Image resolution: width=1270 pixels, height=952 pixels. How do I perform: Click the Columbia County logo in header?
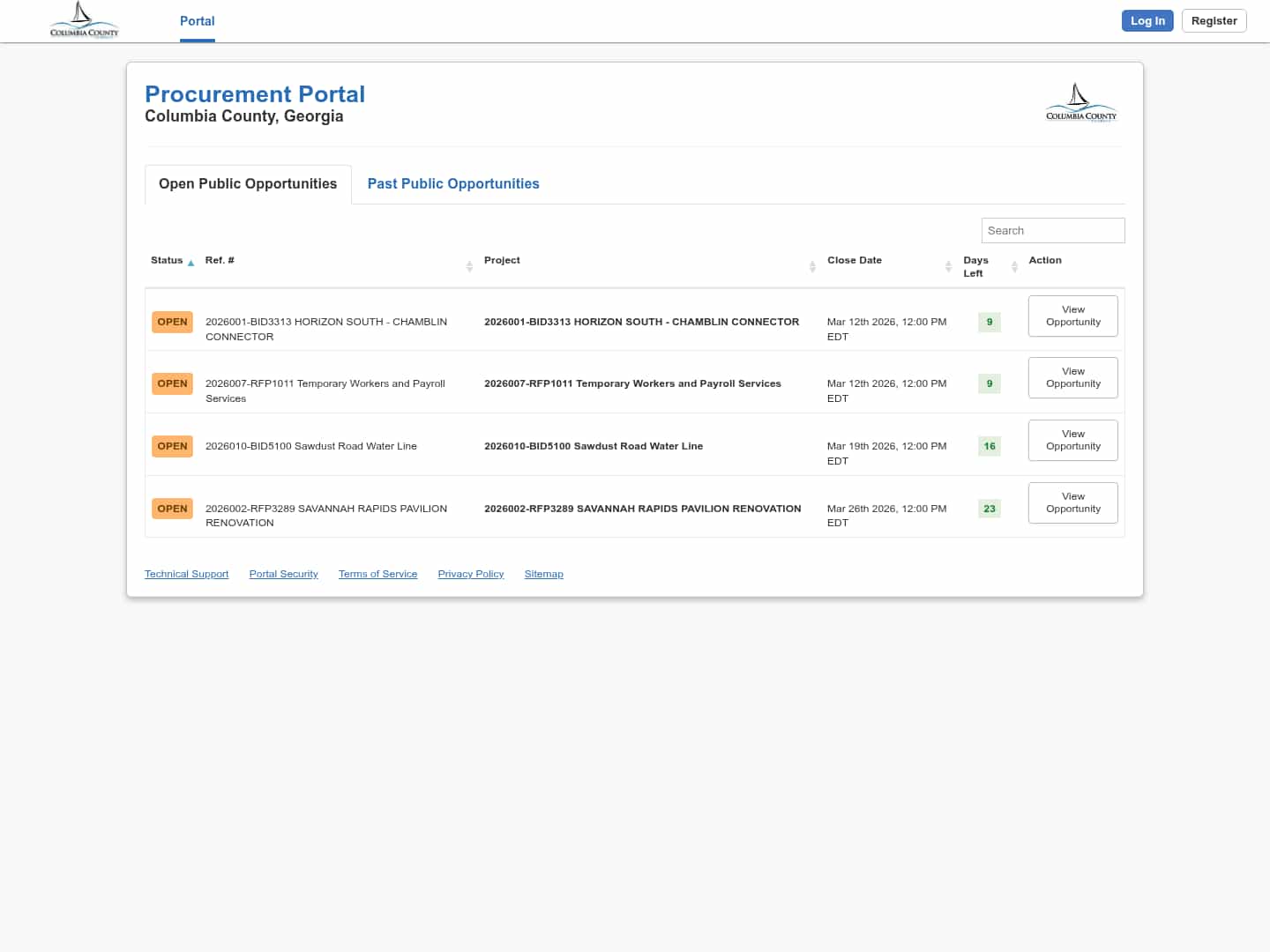point(84,20)
